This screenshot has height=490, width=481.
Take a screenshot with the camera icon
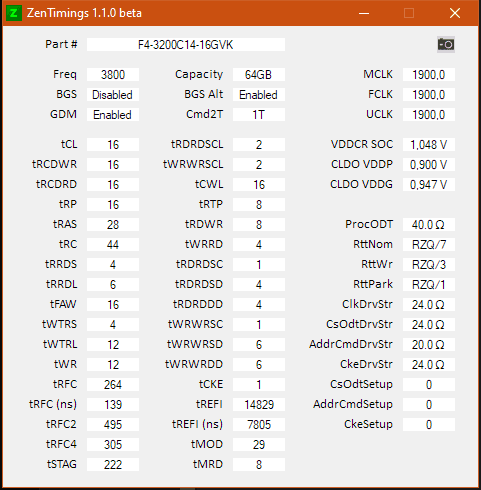(x=446, y=44)
